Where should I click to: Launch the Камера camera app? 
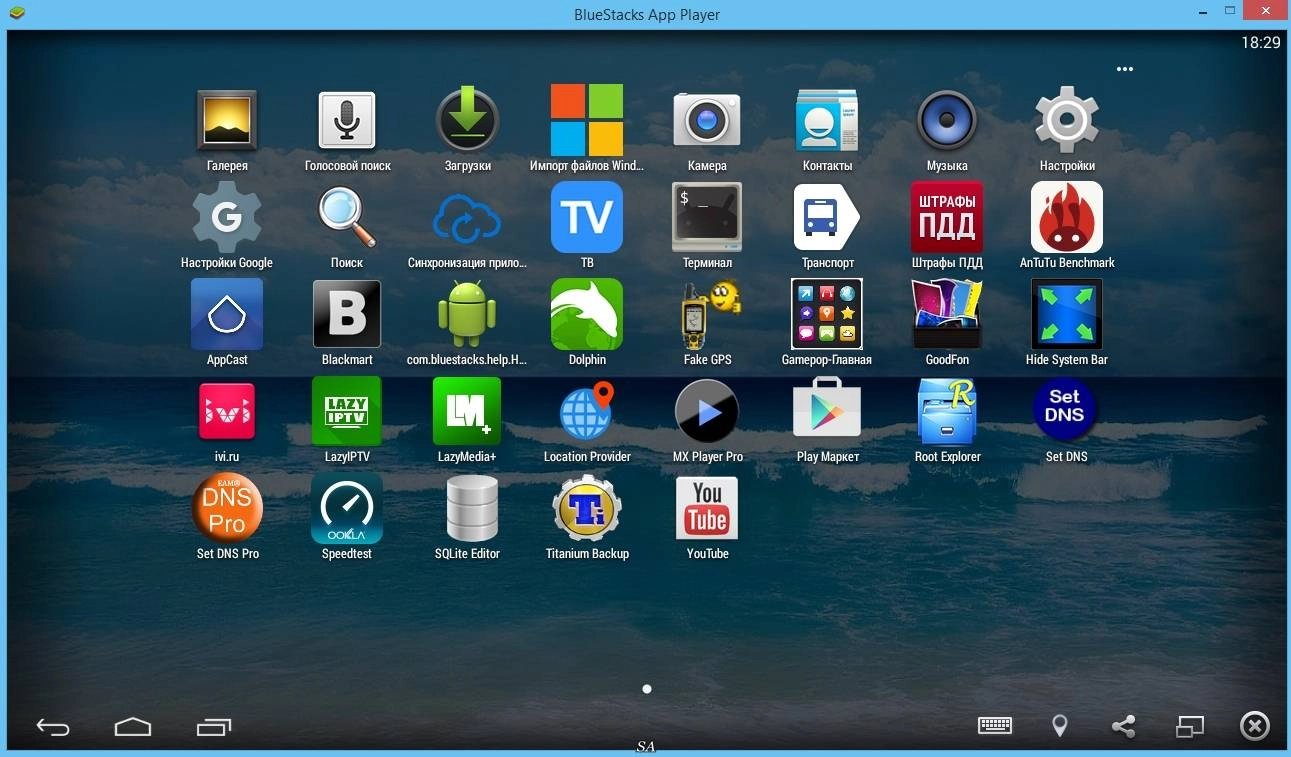coord(707,120)
